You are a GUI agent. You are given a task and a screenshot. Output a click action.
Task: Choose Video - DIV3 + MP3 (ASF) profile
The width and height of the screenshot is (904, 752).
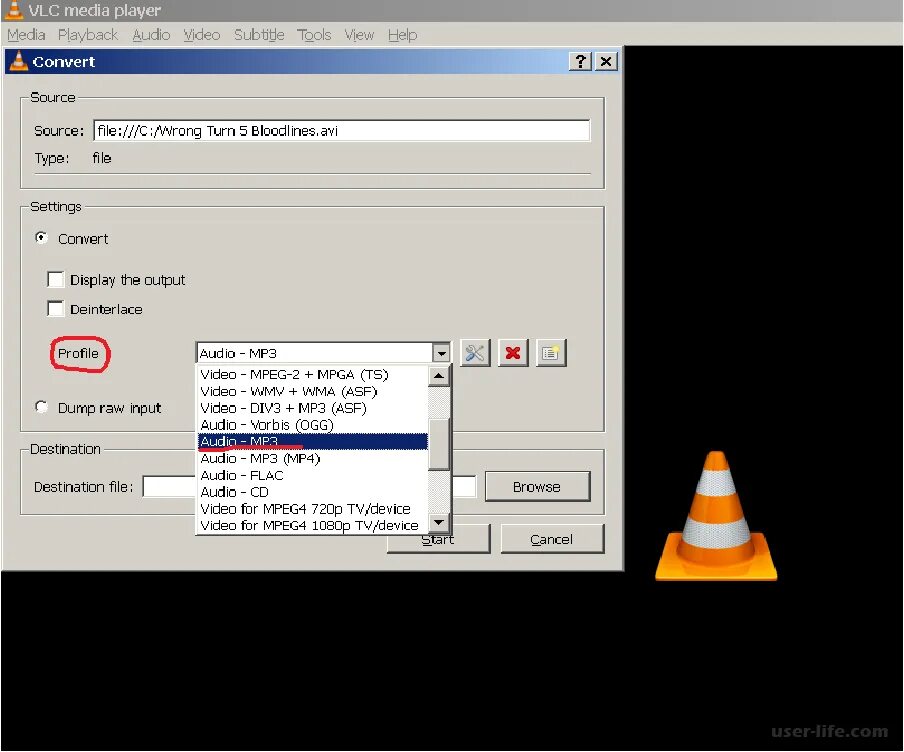[313, 408]
